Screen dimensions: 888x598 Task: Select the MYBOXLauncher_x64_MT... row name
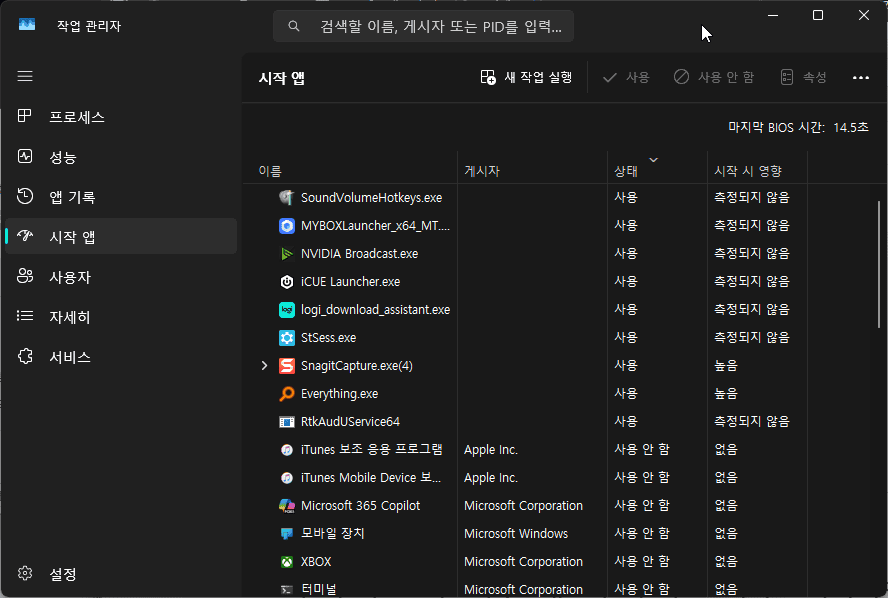click(375, 225)
